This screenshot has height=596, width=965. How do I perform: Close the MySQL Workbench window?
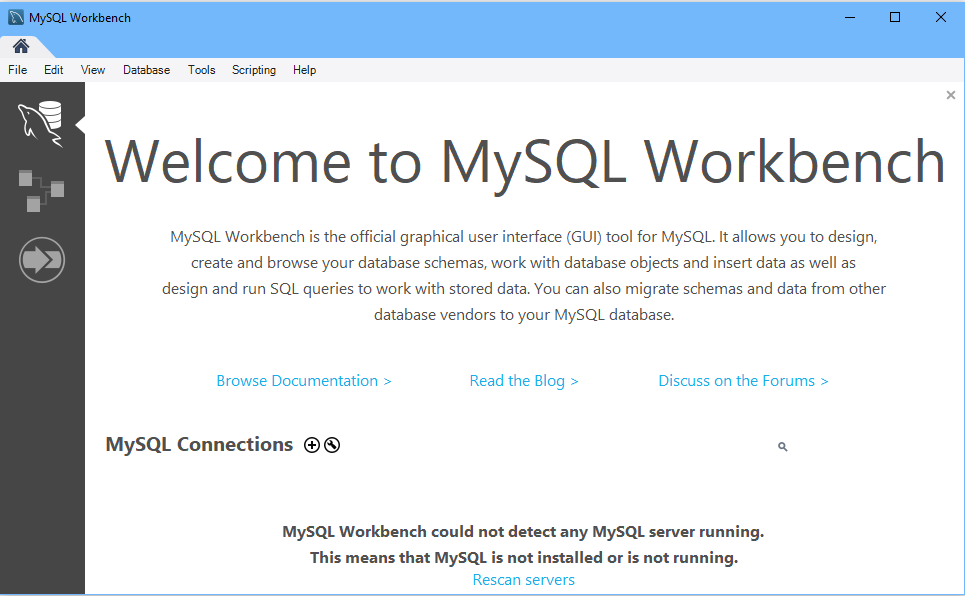(x=940, y=17)
